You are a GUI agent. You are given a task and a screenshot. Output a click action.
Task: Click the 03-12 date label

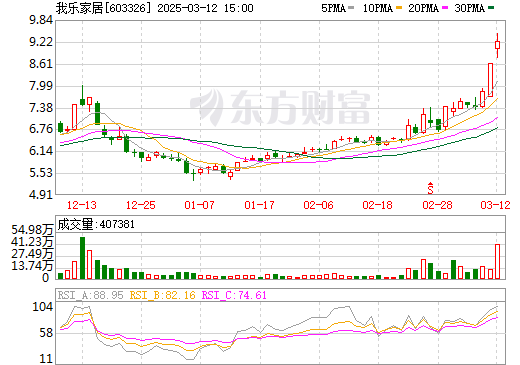pos(495,205)
